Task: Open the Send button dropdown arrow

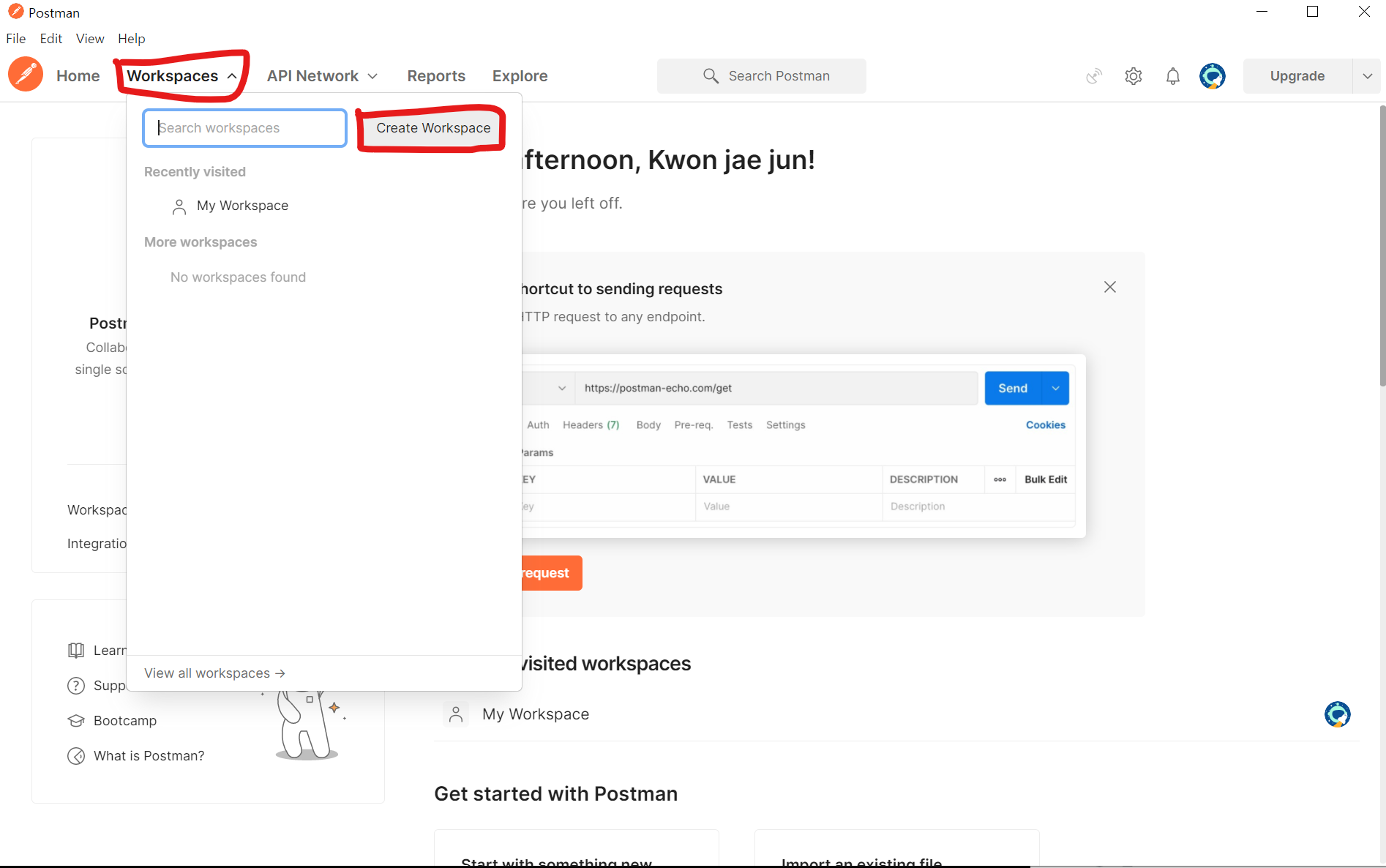Action: tap(1055, 388)
